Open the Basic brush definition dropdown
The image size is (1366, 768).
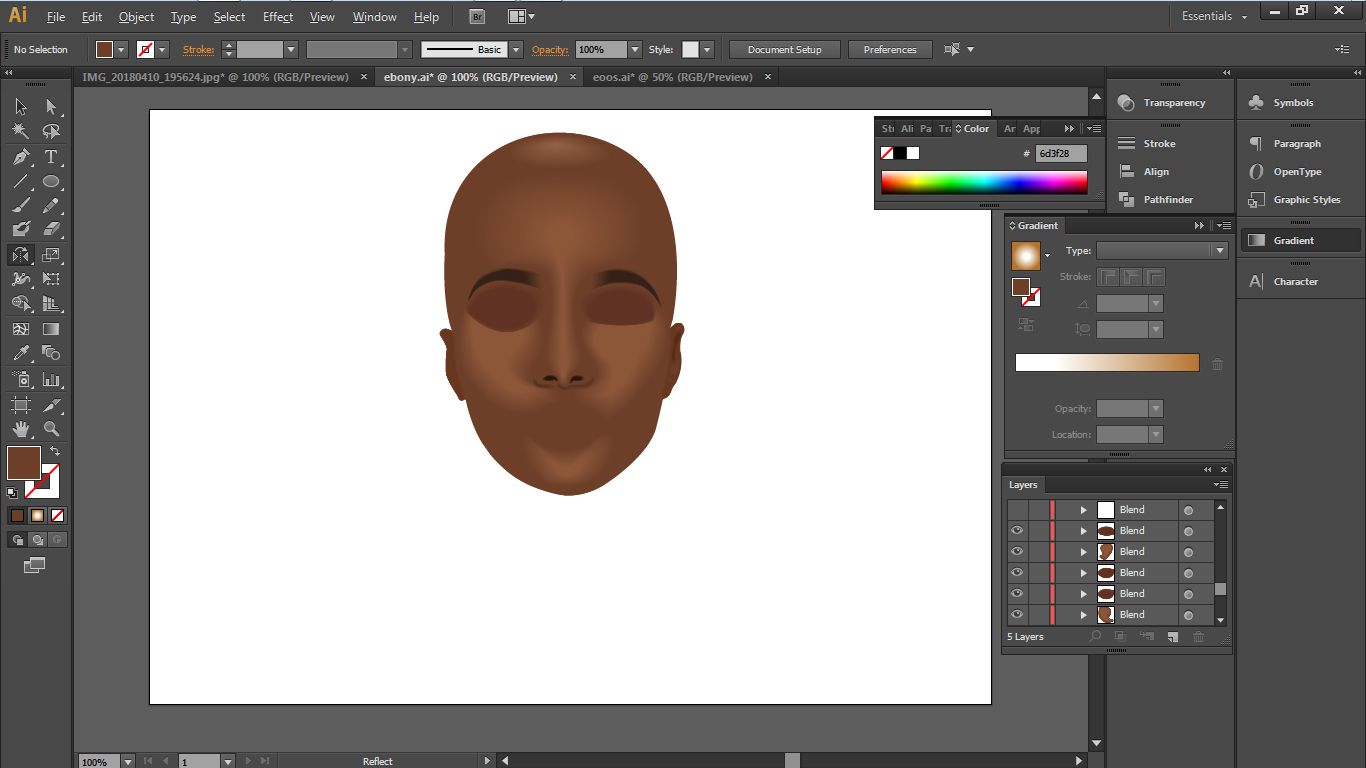tap(516, 49)
